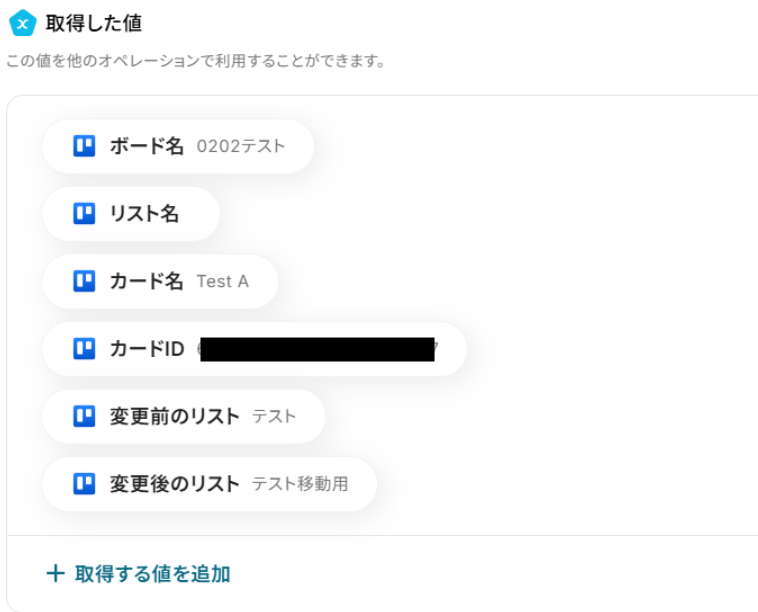
Task: Click the Trello icon in 変更後のリスト chip
Action: (84, 484)
